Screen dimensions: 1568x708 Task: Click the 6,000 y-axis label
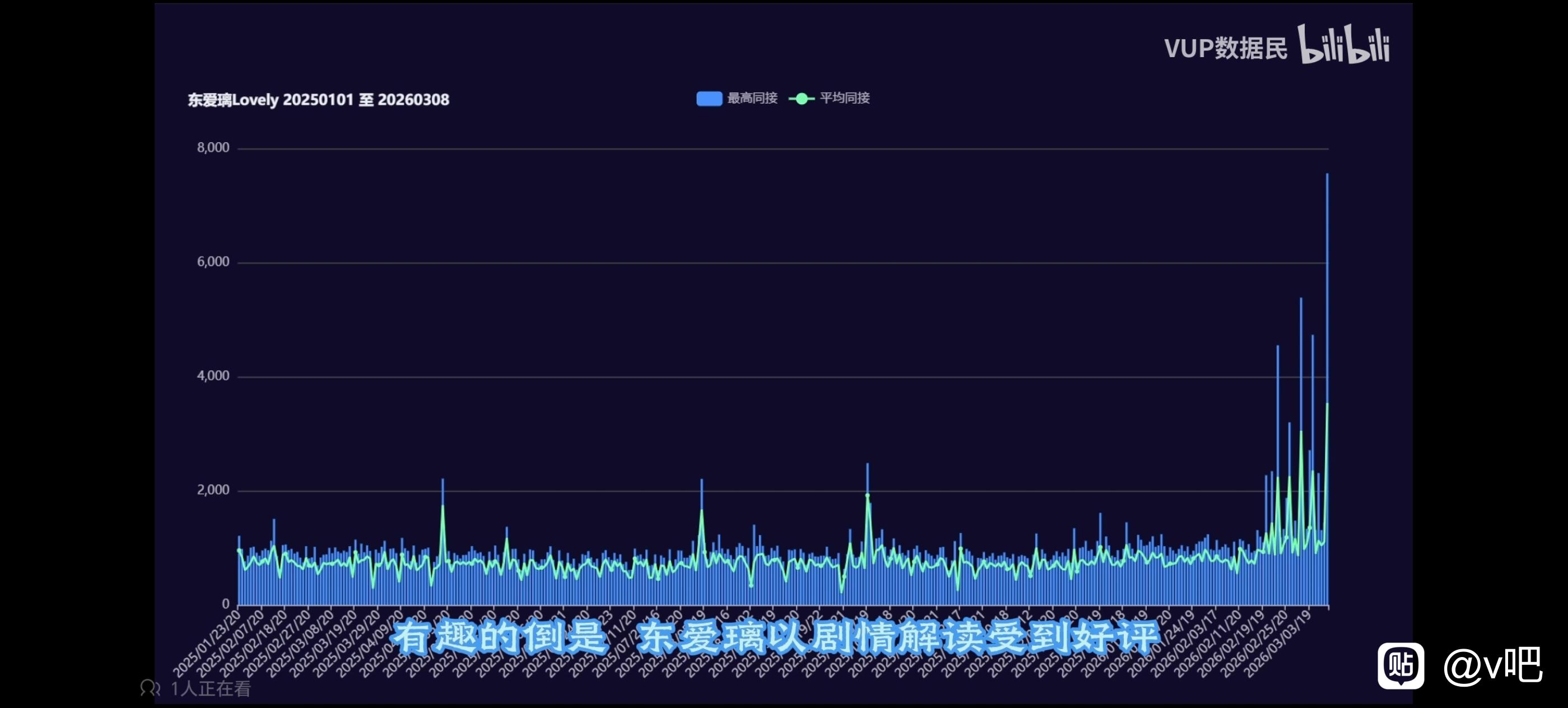click(213, 262)
